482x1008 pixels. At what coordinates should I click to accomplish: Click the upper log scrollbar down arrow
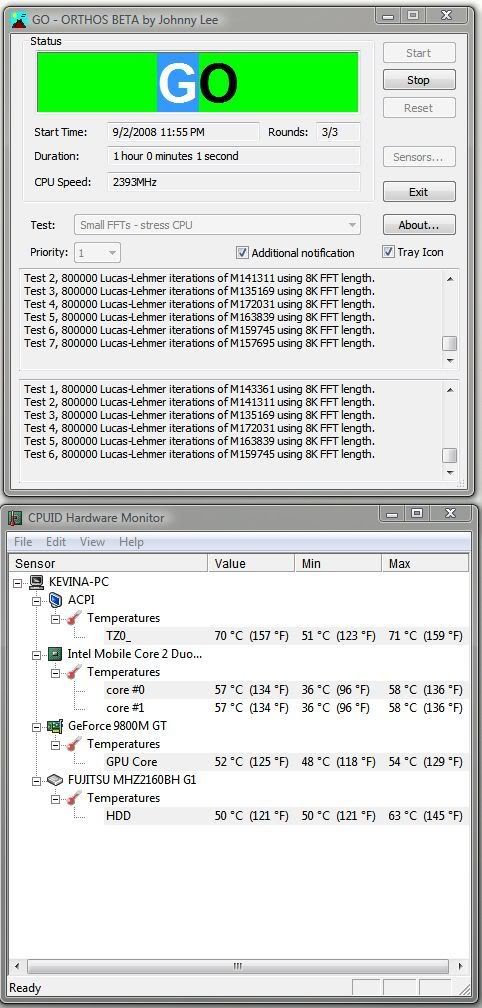coord(450,361)
